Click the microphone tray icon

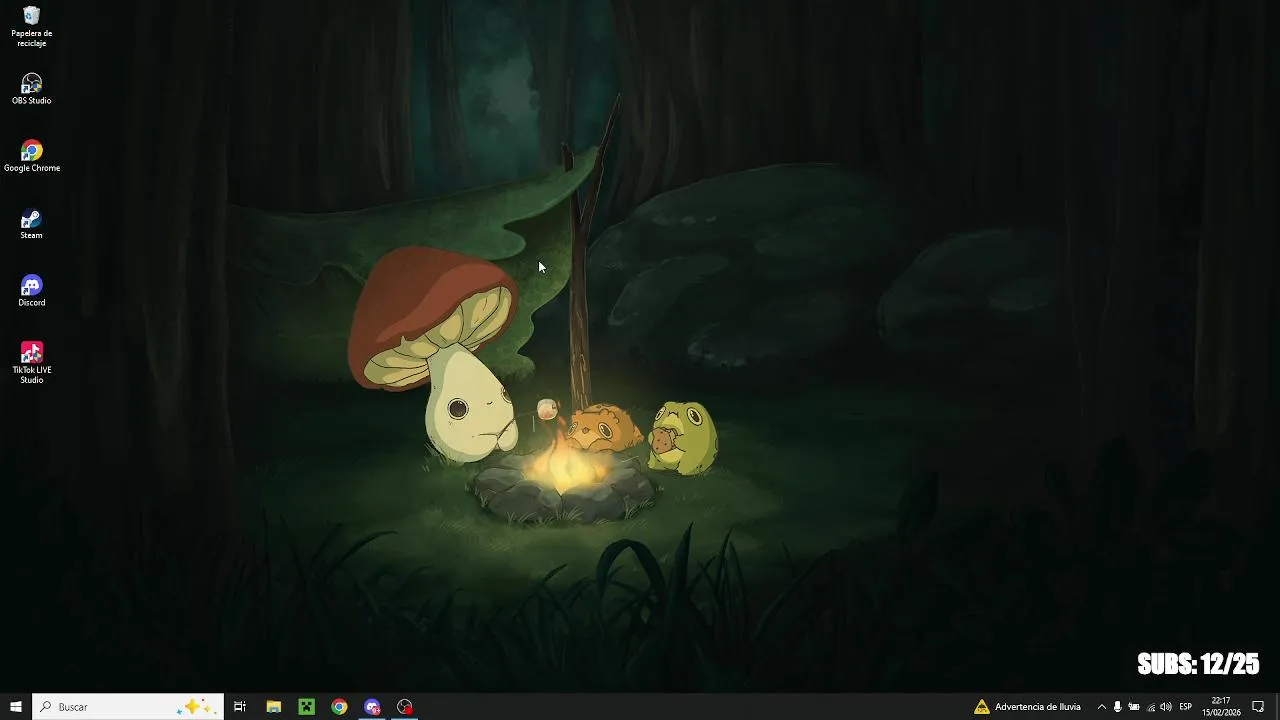click(1117, 706)
